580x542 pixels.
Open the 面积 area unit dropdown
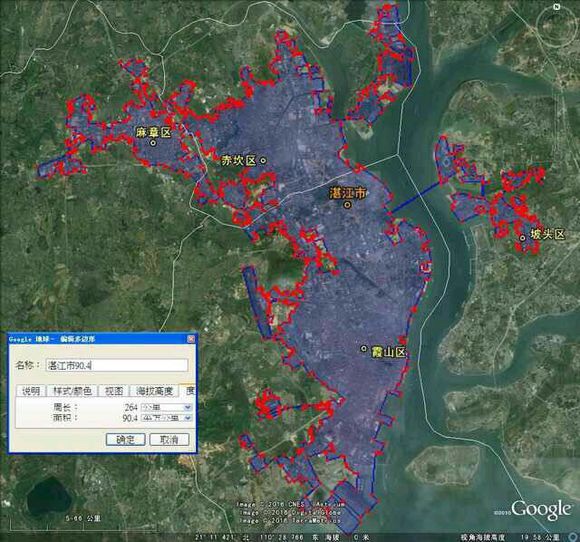point(166,418)
